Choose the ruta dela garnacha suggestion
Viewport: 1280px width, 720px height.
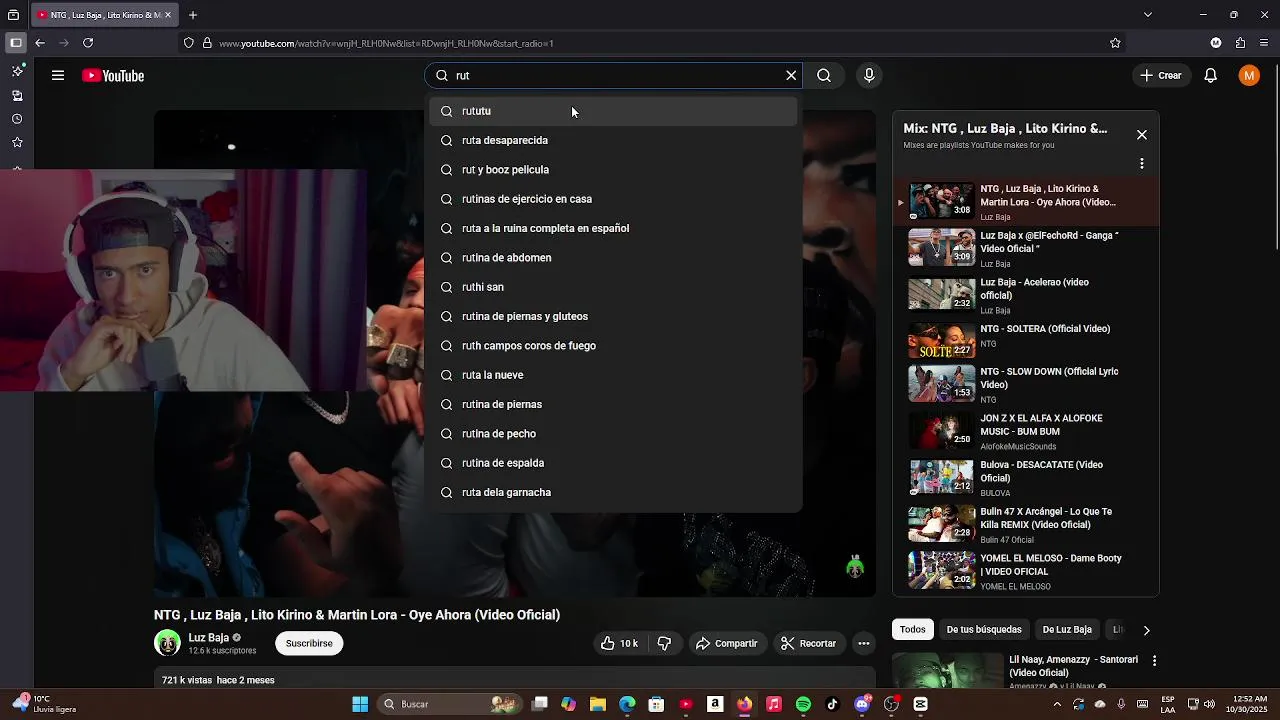[613, 493]
